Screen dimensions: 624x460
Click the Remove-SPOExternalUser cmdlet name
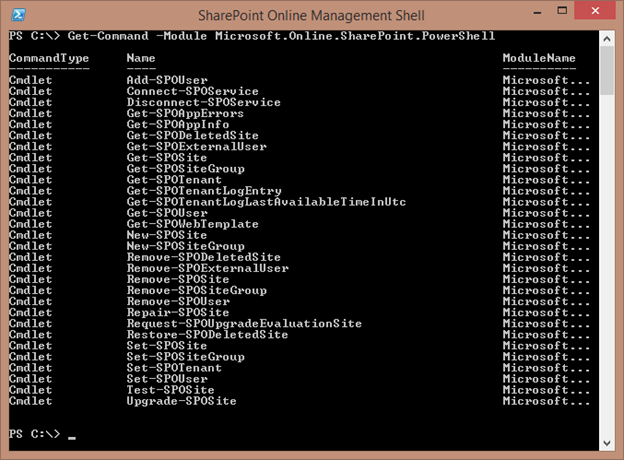(208, 268)
